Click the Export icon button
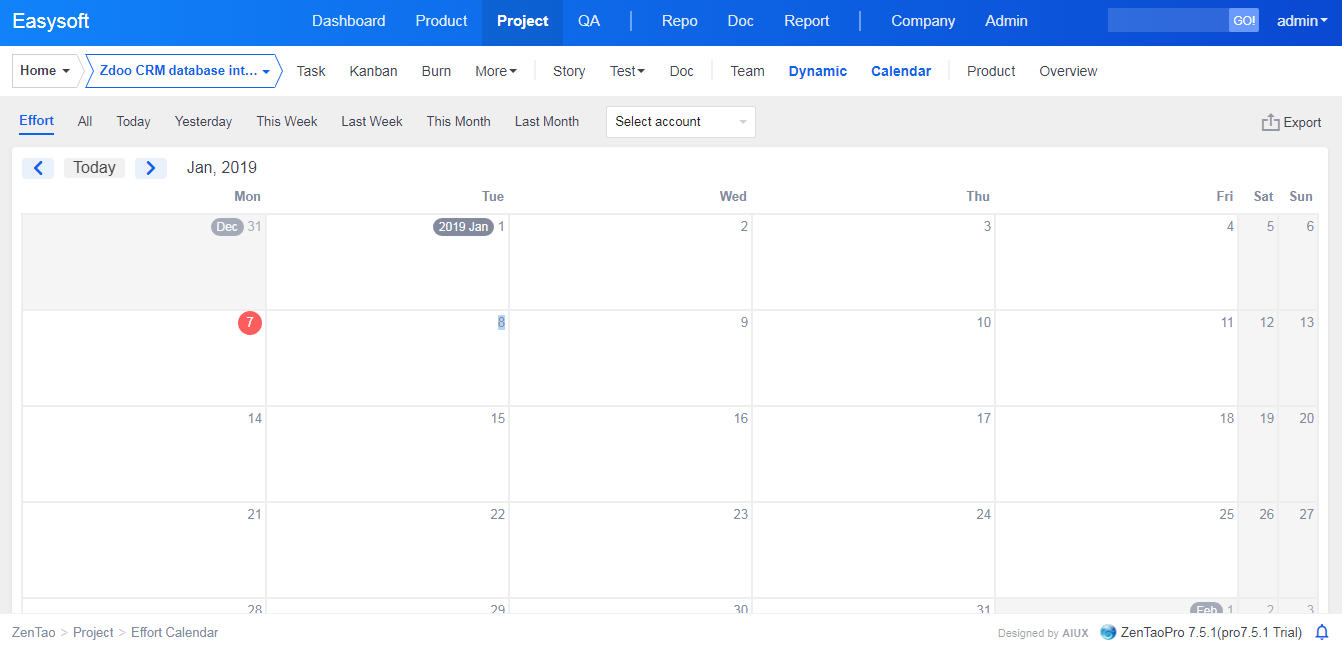The height and width of the screenshot is (652, 1342). point(1271,122)
